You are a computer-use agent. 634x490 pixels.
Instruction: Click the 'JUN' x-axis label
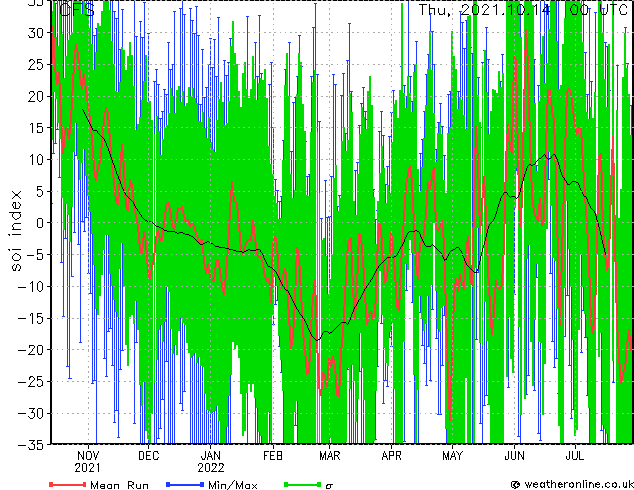click(x=514, y=456)
